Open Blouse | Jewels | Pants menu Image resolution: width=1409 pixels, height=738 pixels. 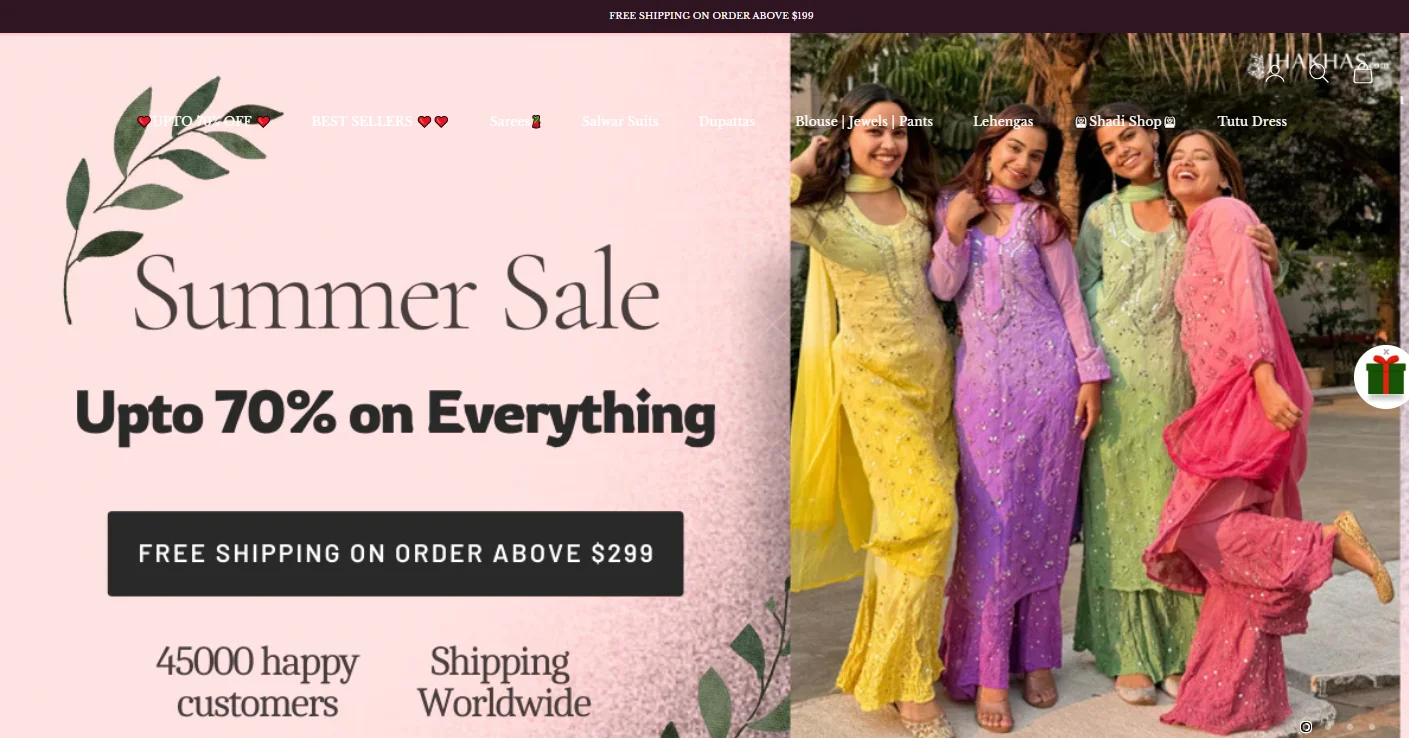(864, 121)
